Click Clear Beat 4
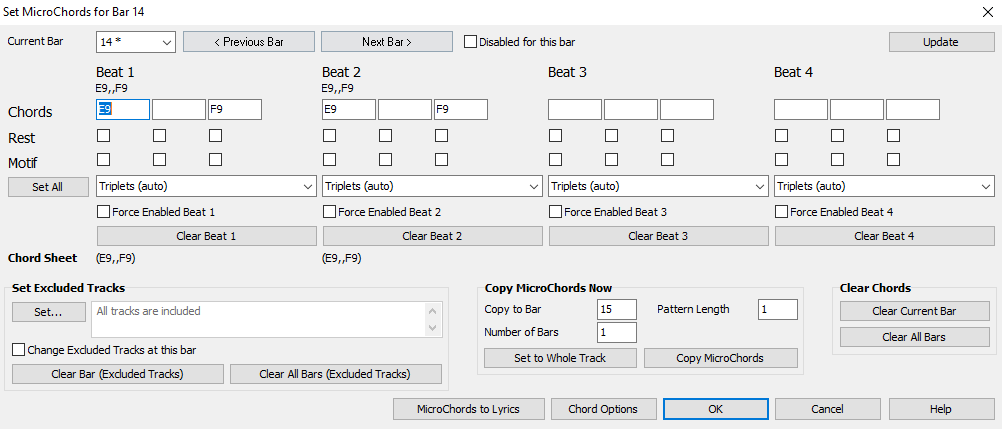This screenshot has height=429, width=1002. 884,236
